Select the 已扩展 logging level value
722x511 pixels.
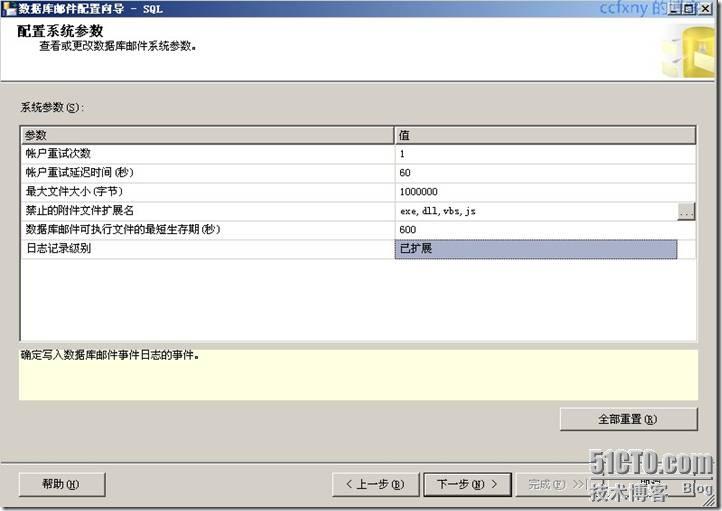pyautogui.click(x=536, y=249)
